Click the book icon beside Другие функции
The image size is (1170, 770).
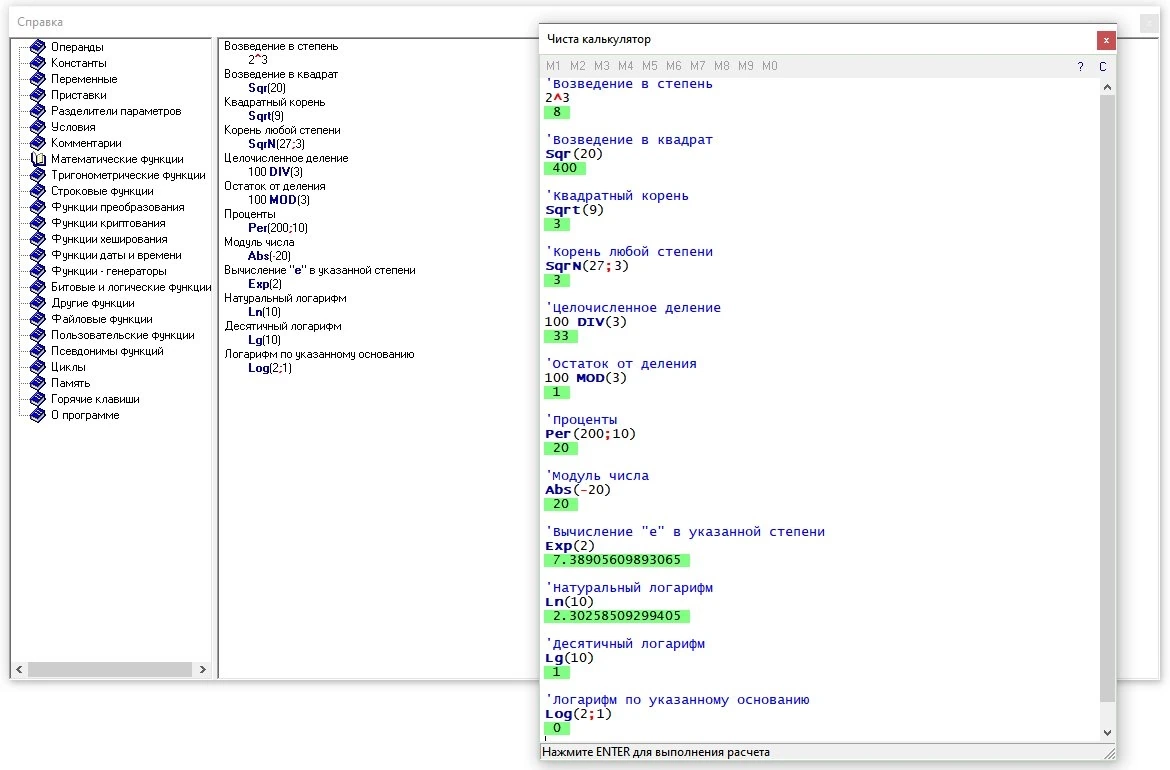coord(37,303)
